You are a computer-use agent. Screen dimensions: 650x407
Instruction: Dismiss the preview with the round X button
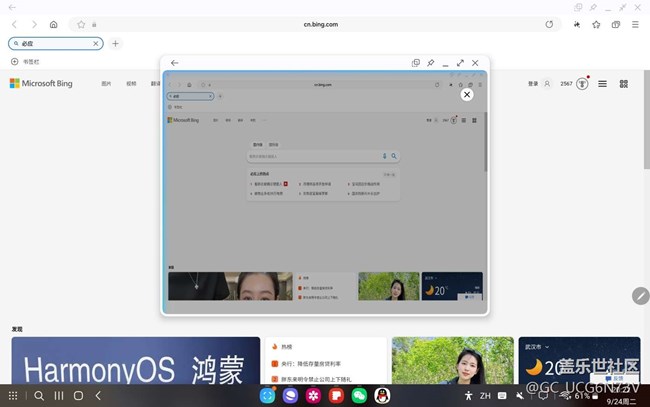point(466,94)
